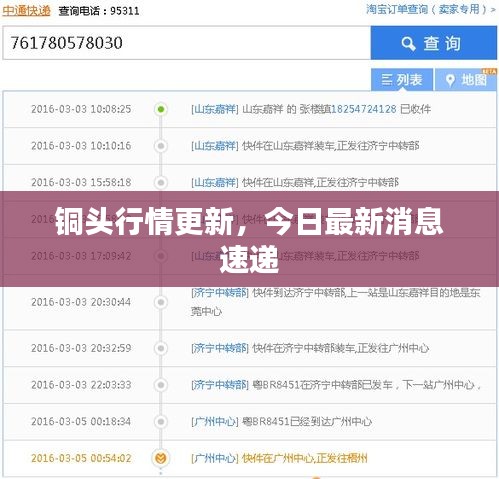Click the magnifier icon in 查询 button
The image size is (499, 479).
[408, 44]
